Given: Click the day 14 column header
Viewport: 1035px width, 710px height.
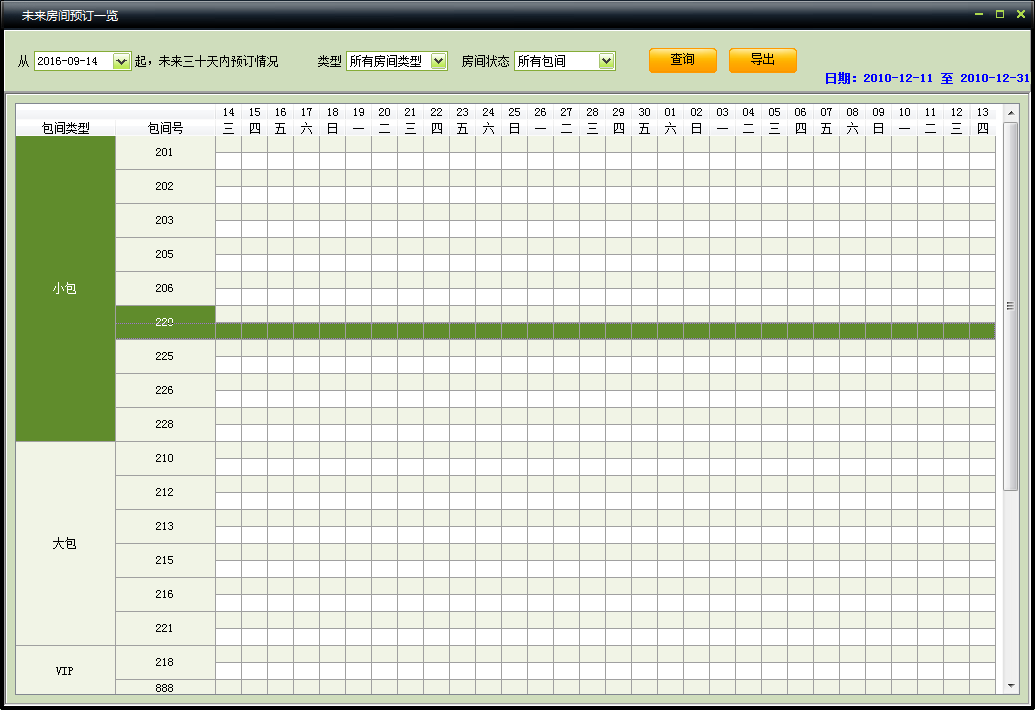Looking at the screenshot, I should coord(228,120).
